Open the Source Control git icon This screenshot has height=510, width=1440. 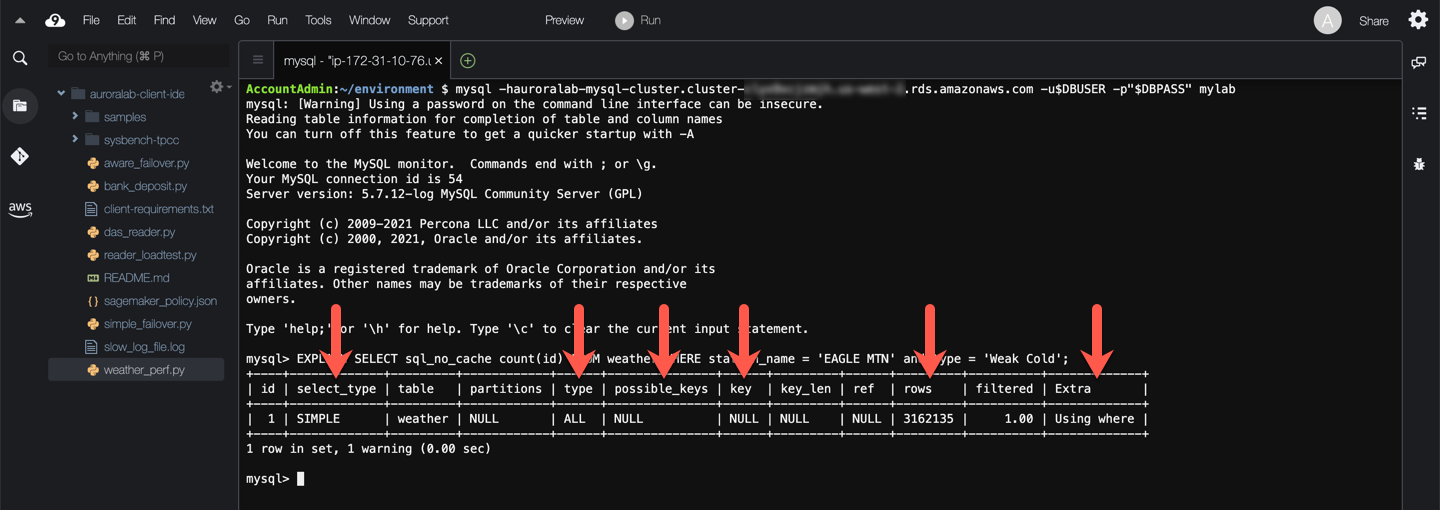click(x=20, y=156)
